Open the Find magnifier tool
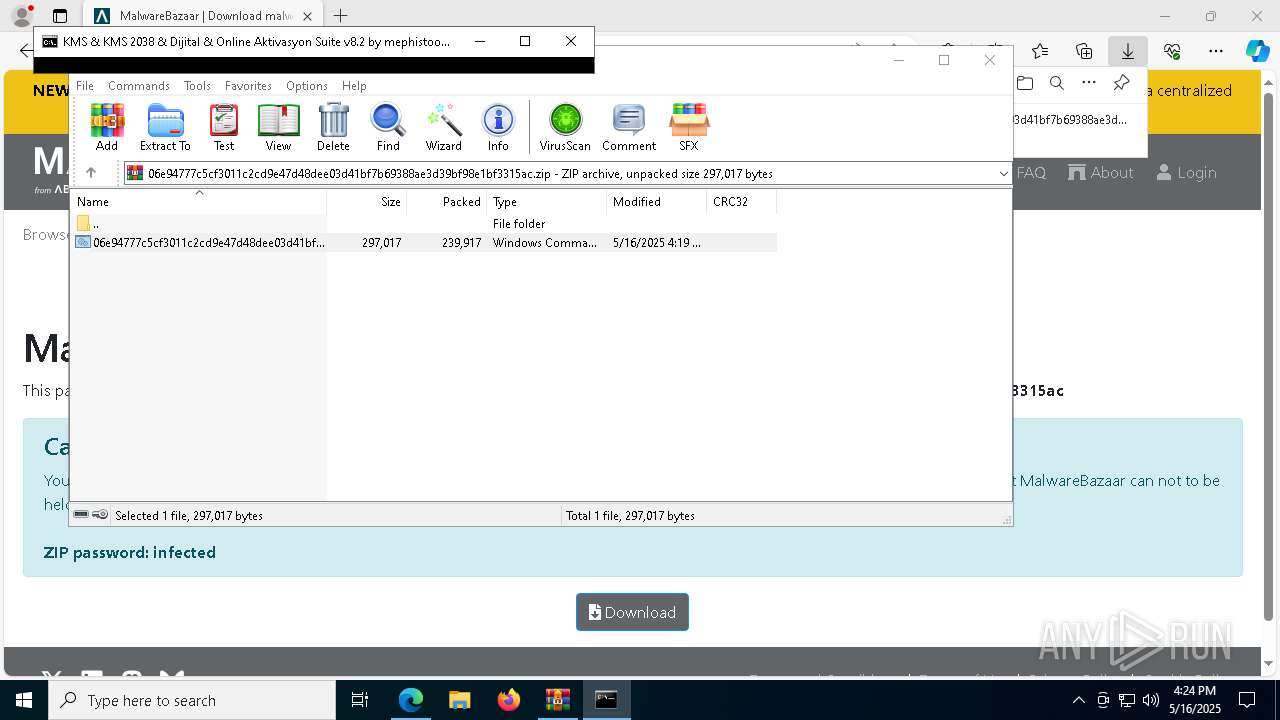This screenshot has width=1280, height=720. pos(388,127)
